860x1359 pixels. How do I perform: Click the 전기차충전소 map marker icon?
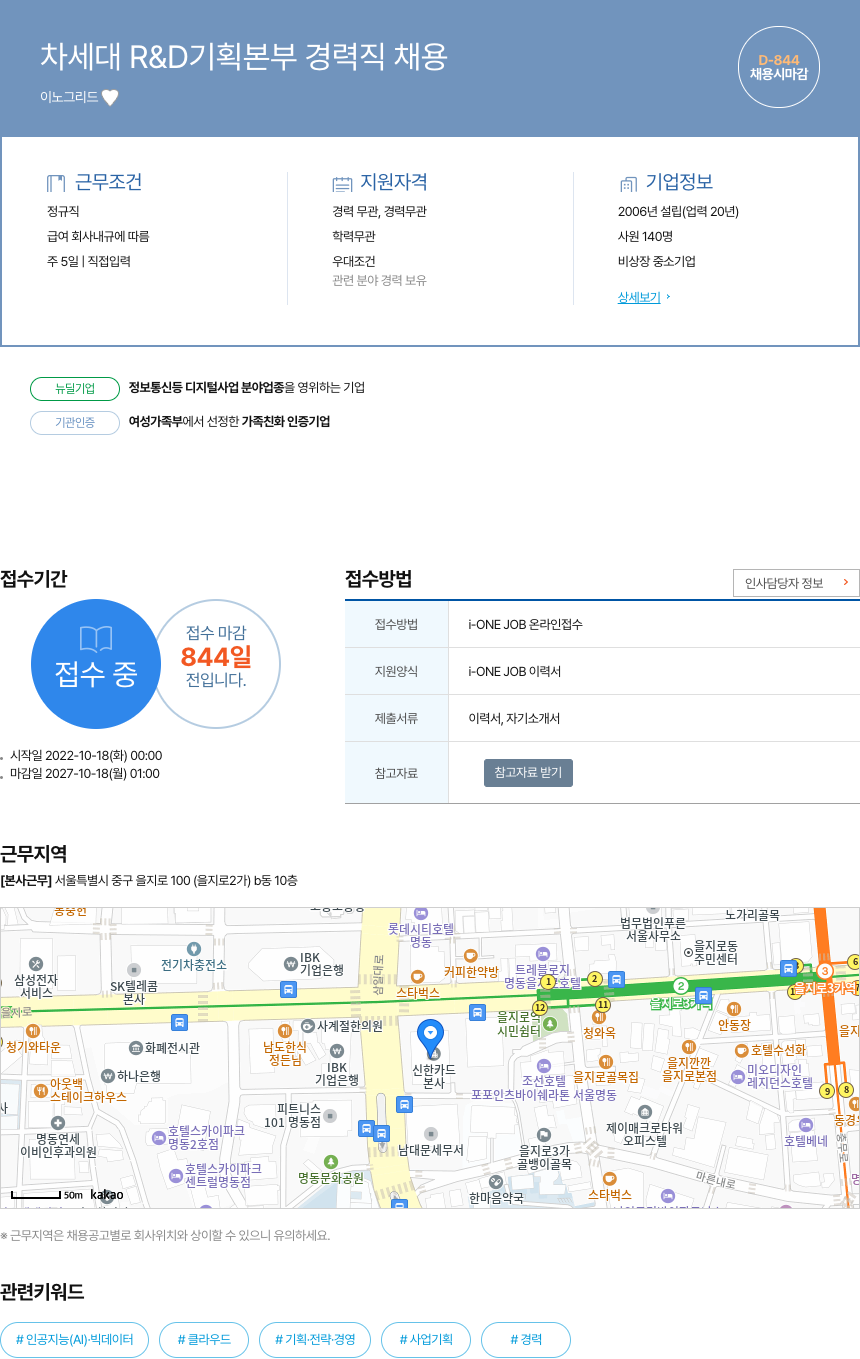coord(194,948)
